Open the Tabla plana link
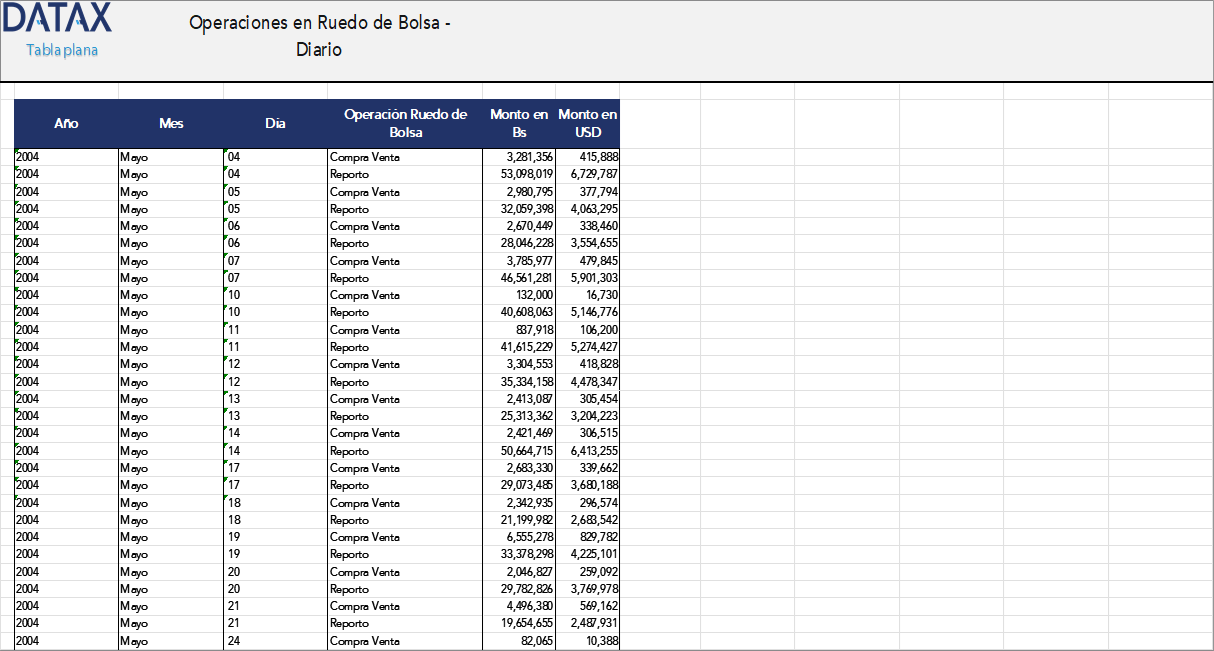 [x=61, y=48]
